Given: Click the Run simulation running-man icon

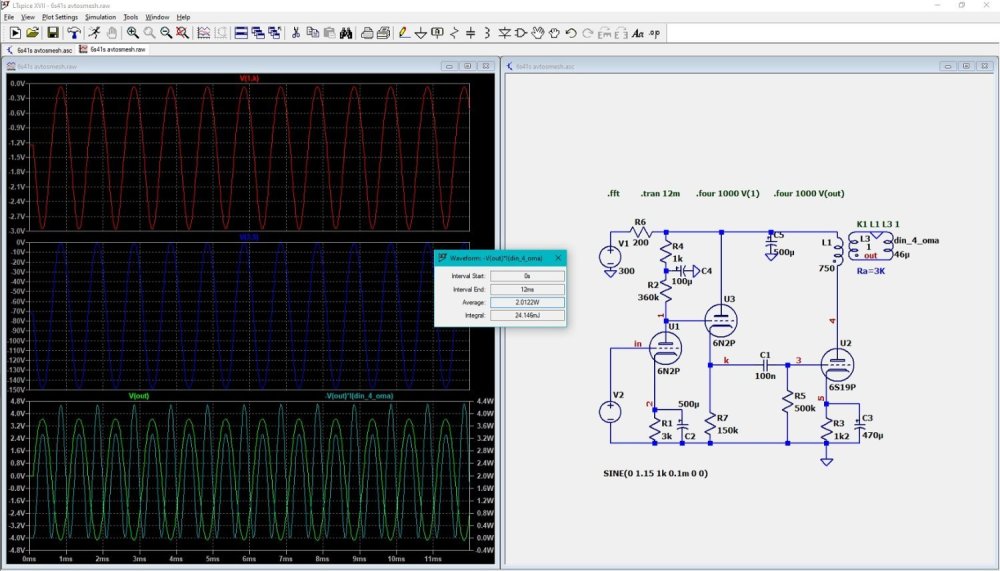Looking at the screenshot, I should point(93,33).
